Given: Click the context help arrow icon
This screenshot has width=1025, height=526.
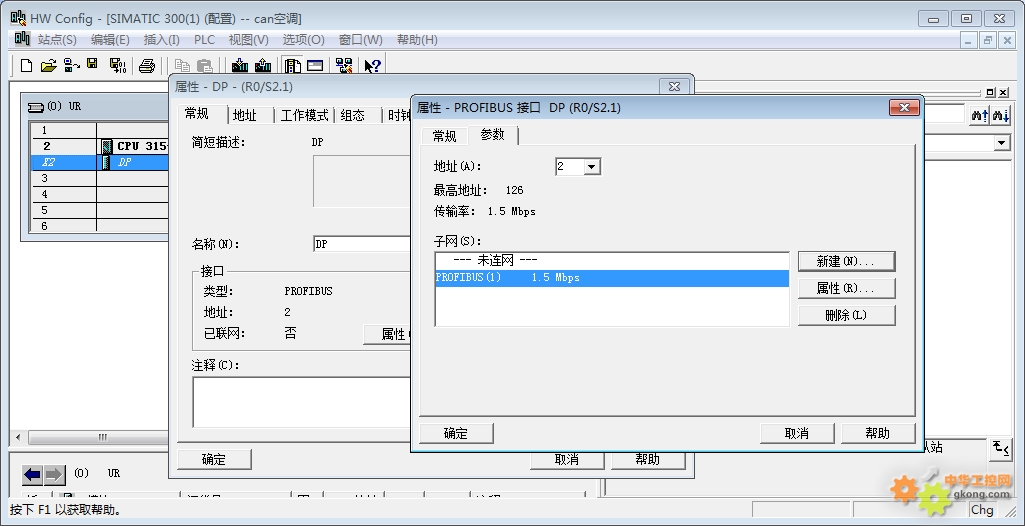Looking at the screenshot, I should pos(372,66).
